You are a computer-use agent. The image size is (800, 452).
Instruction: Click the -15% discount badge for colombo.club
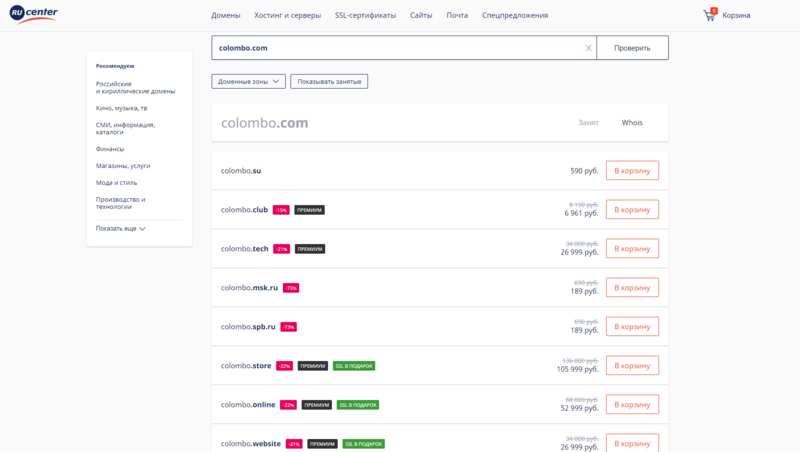[x=281, y=210]
